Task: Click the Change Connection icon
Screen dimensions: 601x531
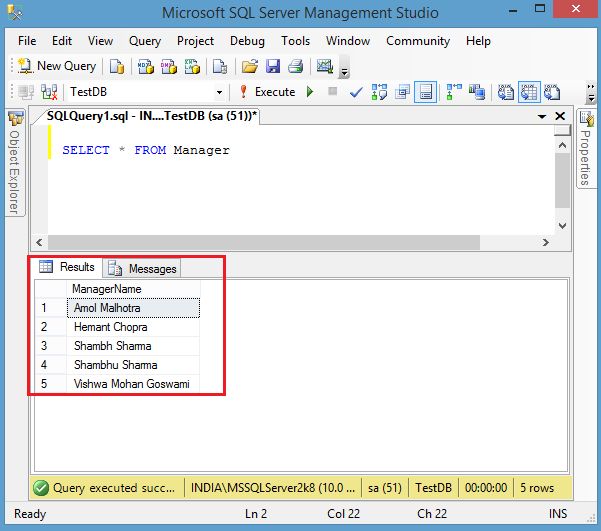Action: point(49,92)
